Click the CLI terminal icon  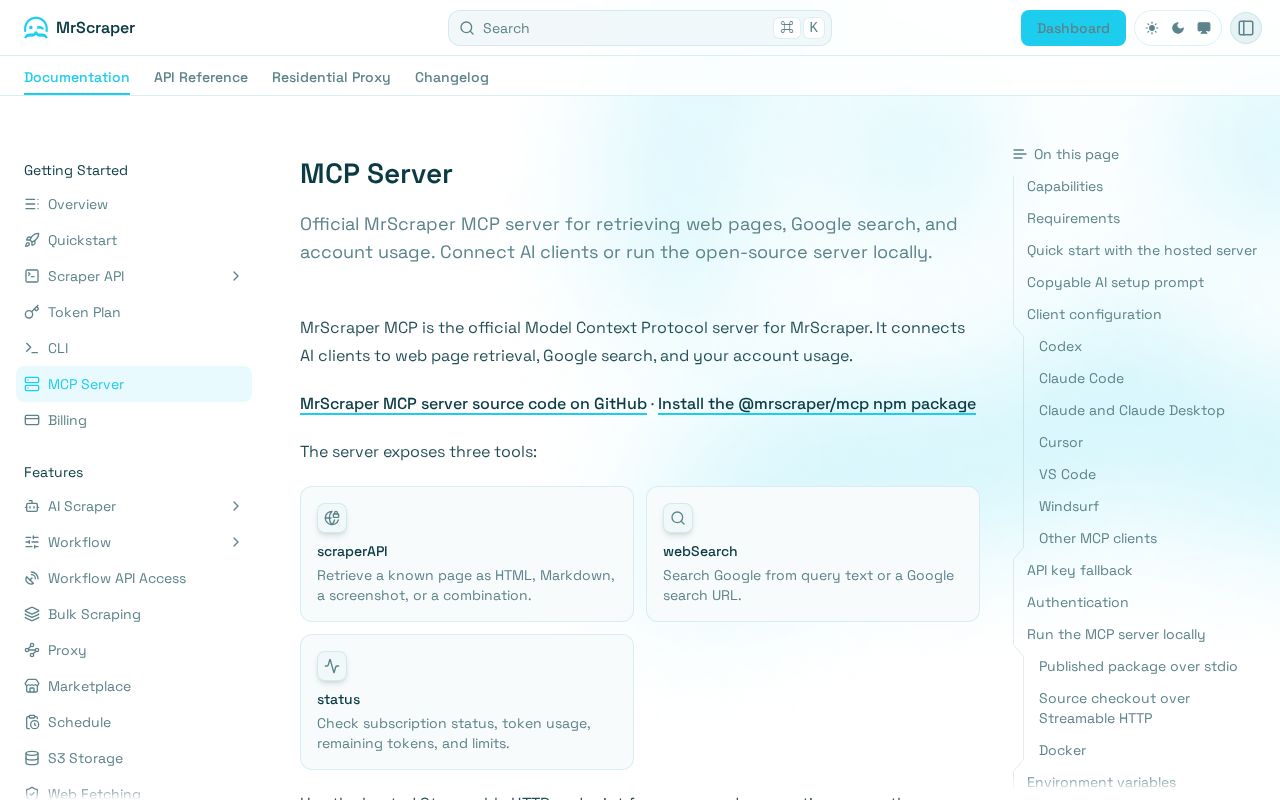coord(32,348)
